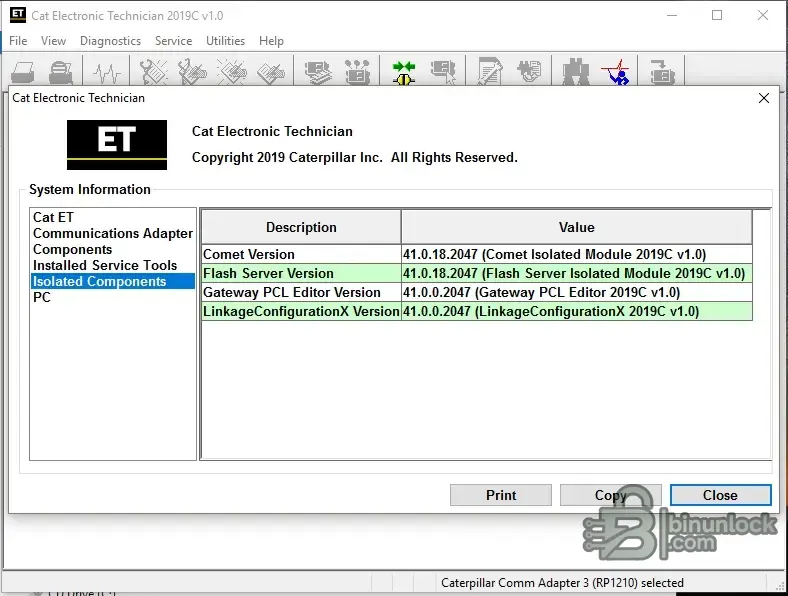Click the Flash Server Version cell
Image resolution: width=788 pixels, height=596 pixels.
[301, 273]
